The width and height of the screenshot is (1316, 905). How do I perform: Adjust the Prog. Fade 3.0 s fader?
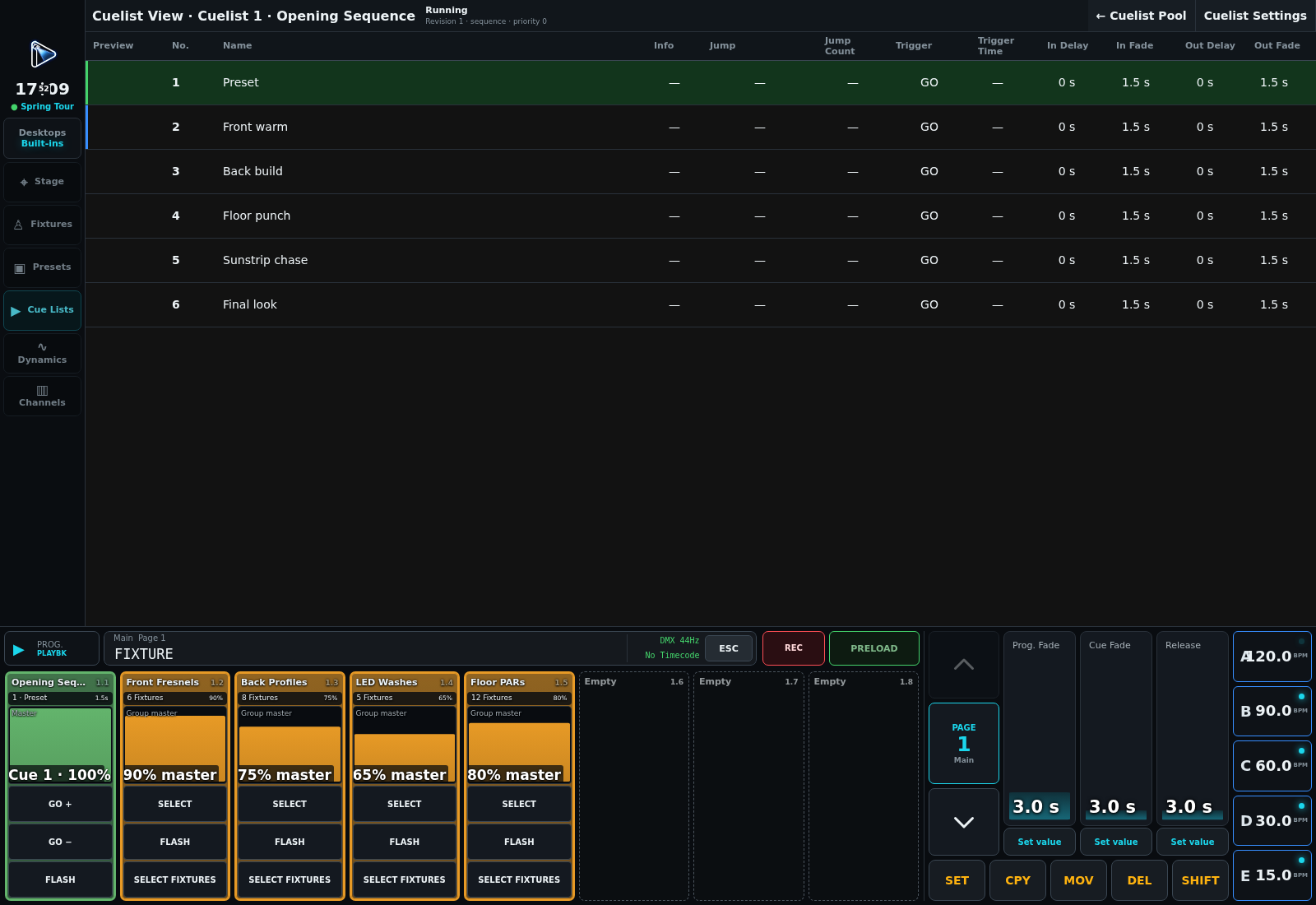1040,728
